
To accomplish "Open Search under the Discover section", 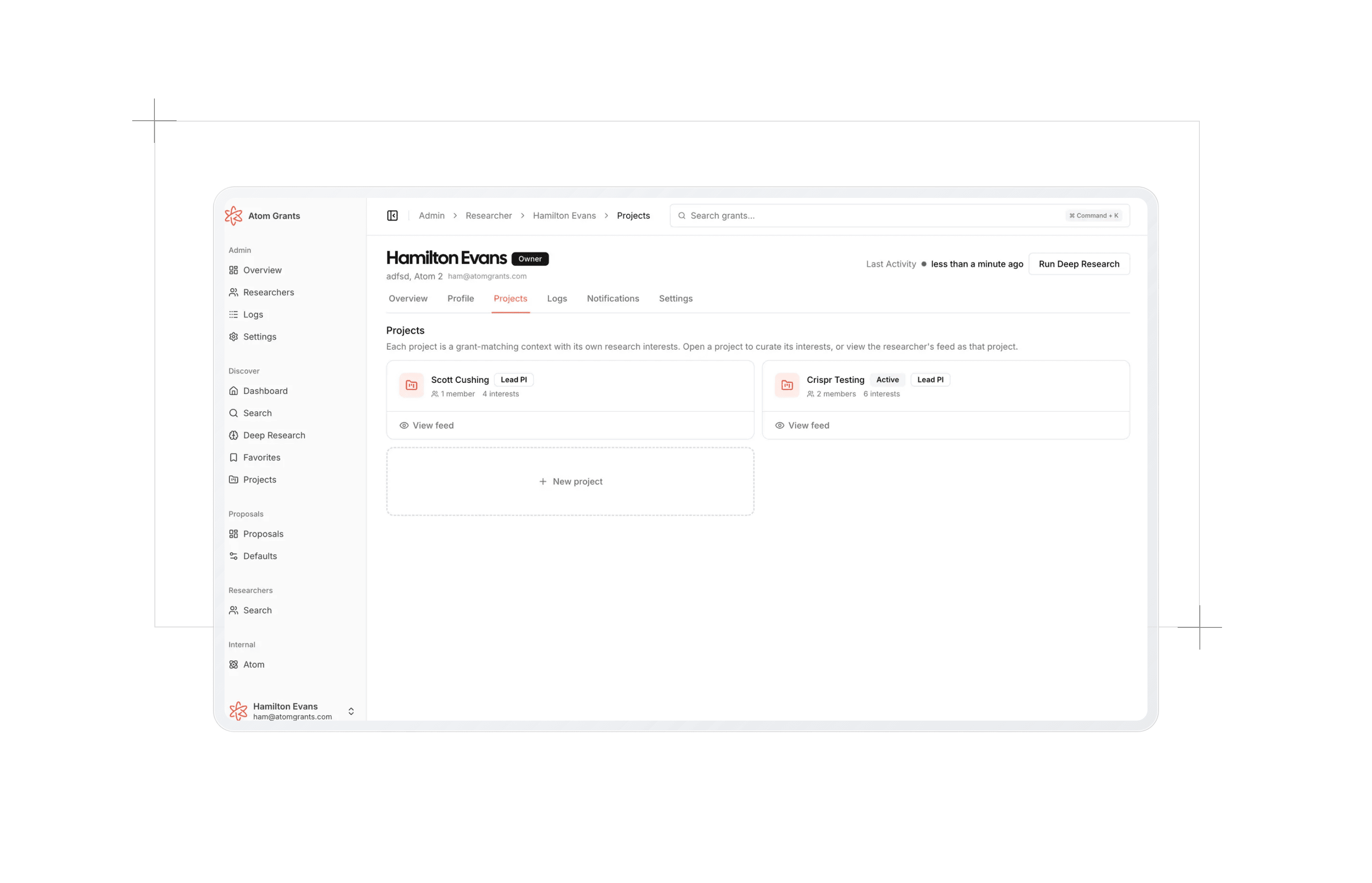I will 251,413.
